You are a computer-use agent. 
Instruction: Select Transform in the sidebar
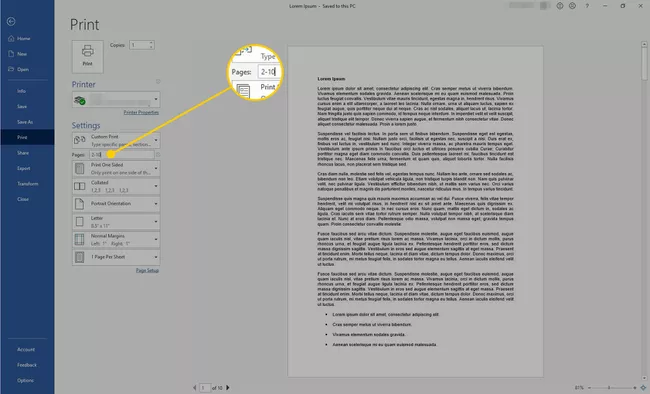(x=27, y=184)
